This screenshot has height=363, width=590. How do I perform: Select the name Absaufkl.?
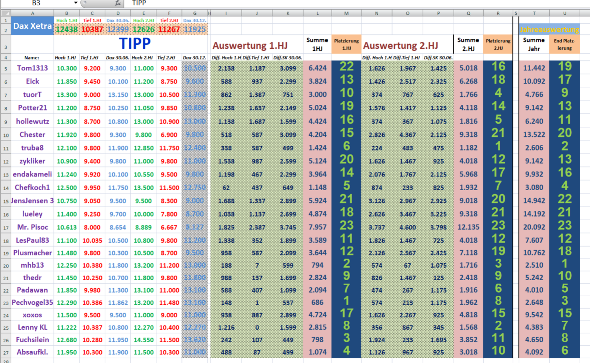32,352
